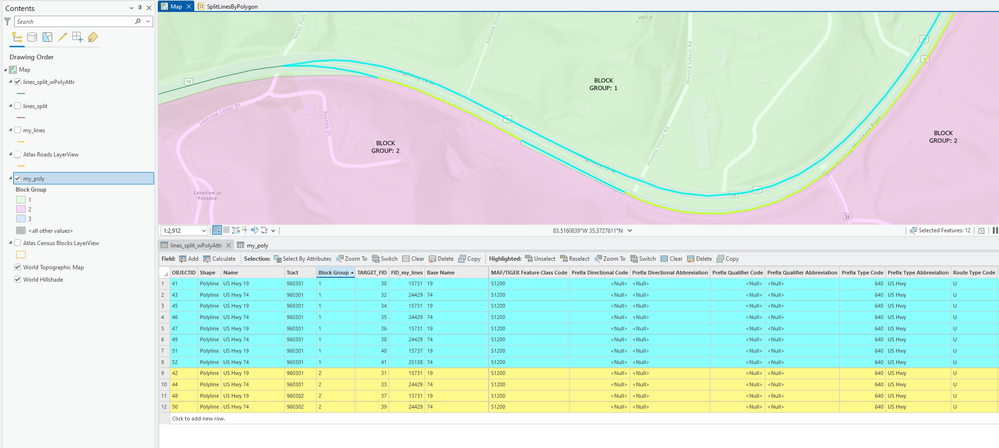Image resolution: width=999 pixels, height=448 pixels.
Task: Collapse my_poly layer legend
Action: 8,179
